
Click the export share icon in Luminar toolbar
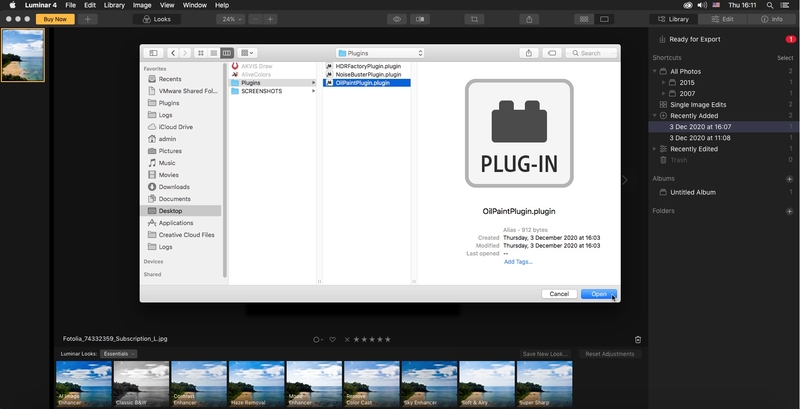(529, 19)
